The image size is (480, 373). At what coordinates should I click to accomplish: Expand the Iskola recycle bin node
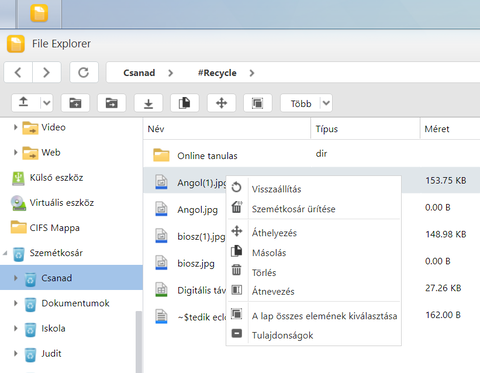point(15,328)
